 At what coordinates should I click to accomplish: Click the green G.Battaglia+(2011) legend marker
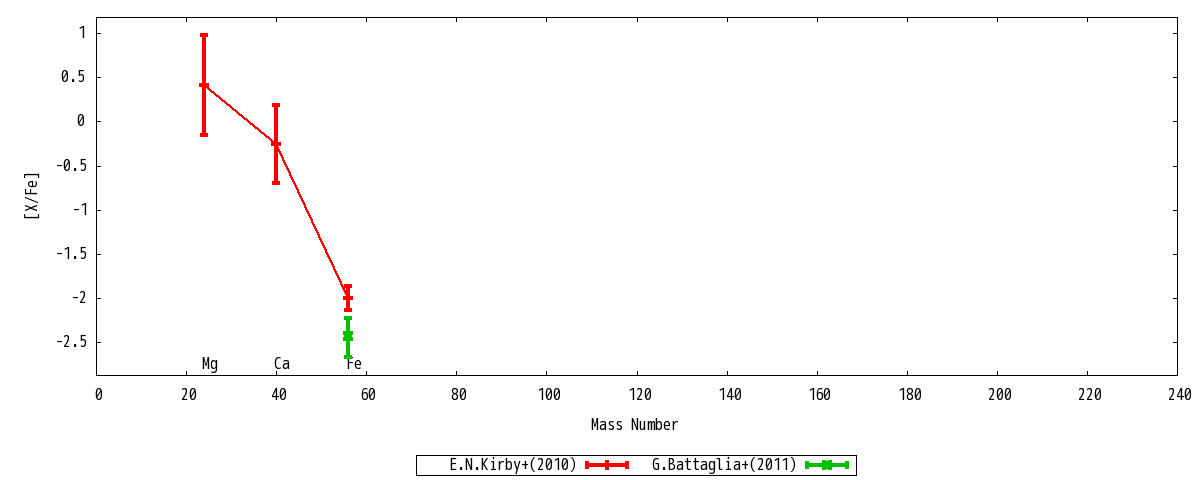(x=827, y=465)
